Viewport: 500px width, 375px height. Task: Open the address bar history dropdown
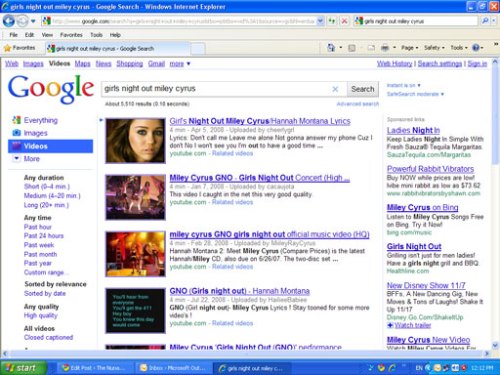(320, 21)
